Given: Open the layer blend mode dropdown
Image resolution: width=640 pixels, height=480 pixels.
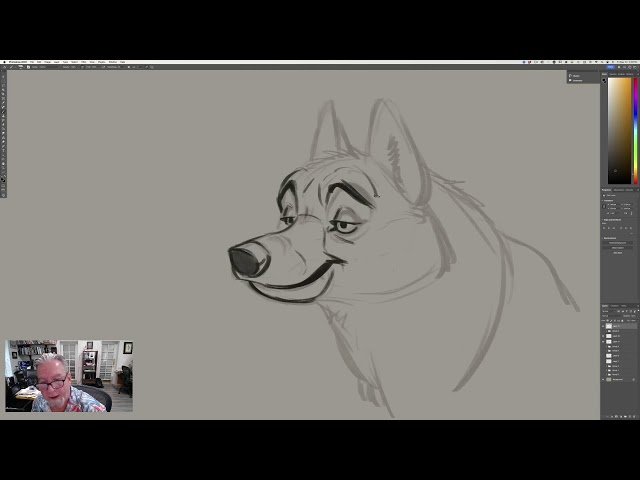Looking at the screenshot, I should click(x=611, y=316).
